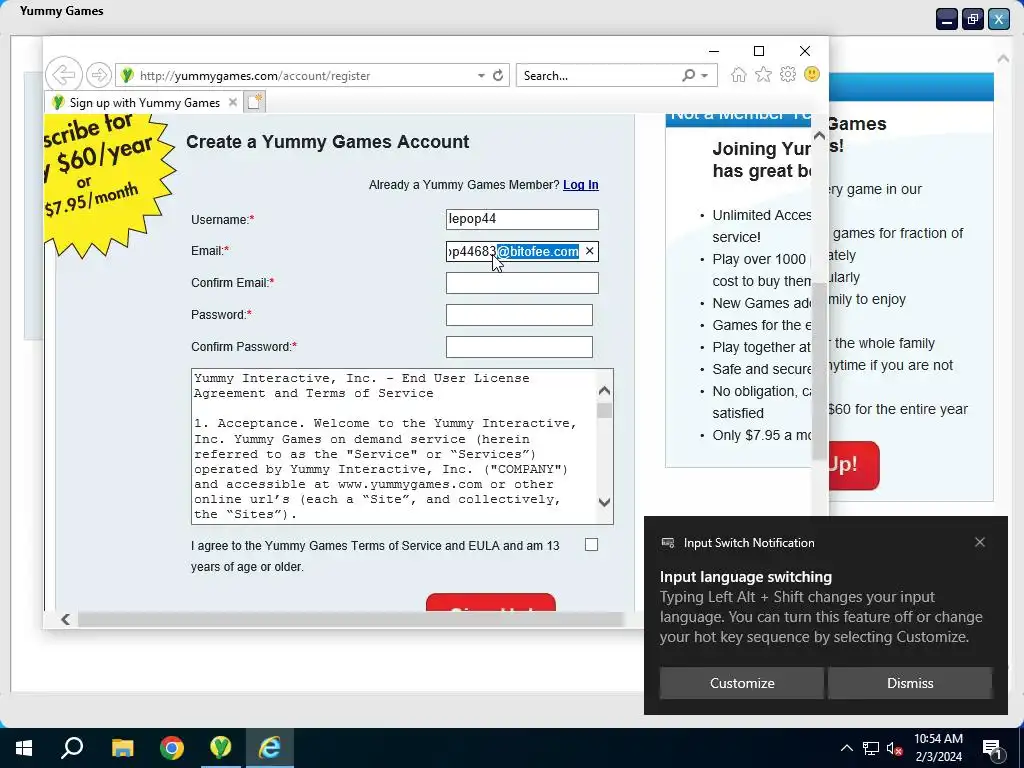Click the Yummy Games outer window scroll-up arrow
The width and height of the screenshot is (1024, 768).
coord(1003,59)
